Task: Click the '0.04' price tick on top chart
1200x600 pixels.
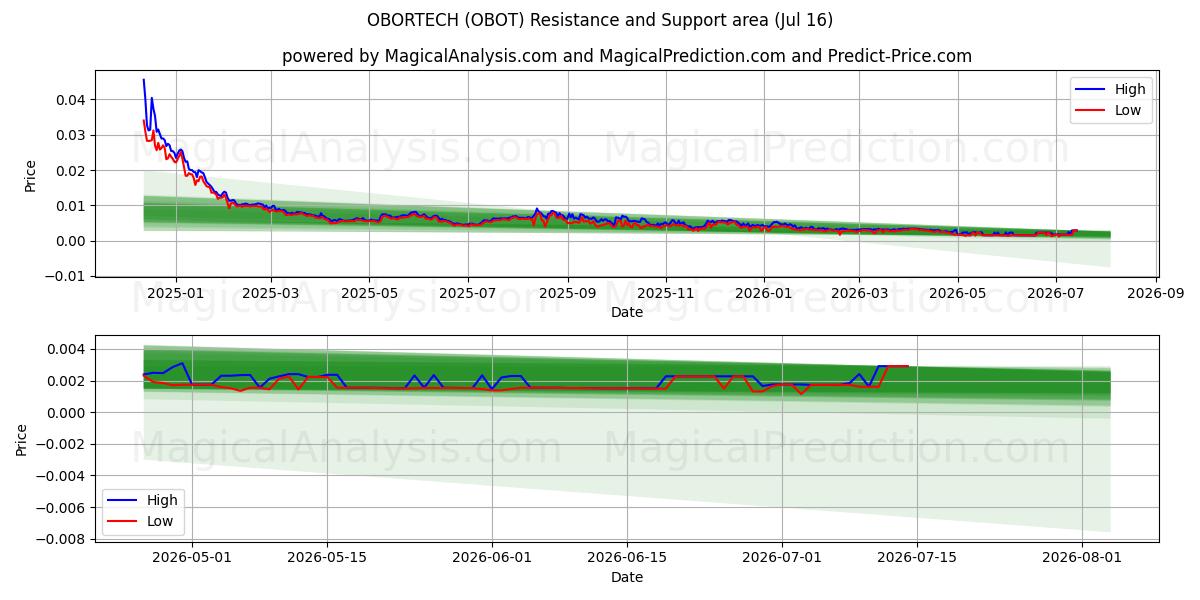Action: [72, 100]
